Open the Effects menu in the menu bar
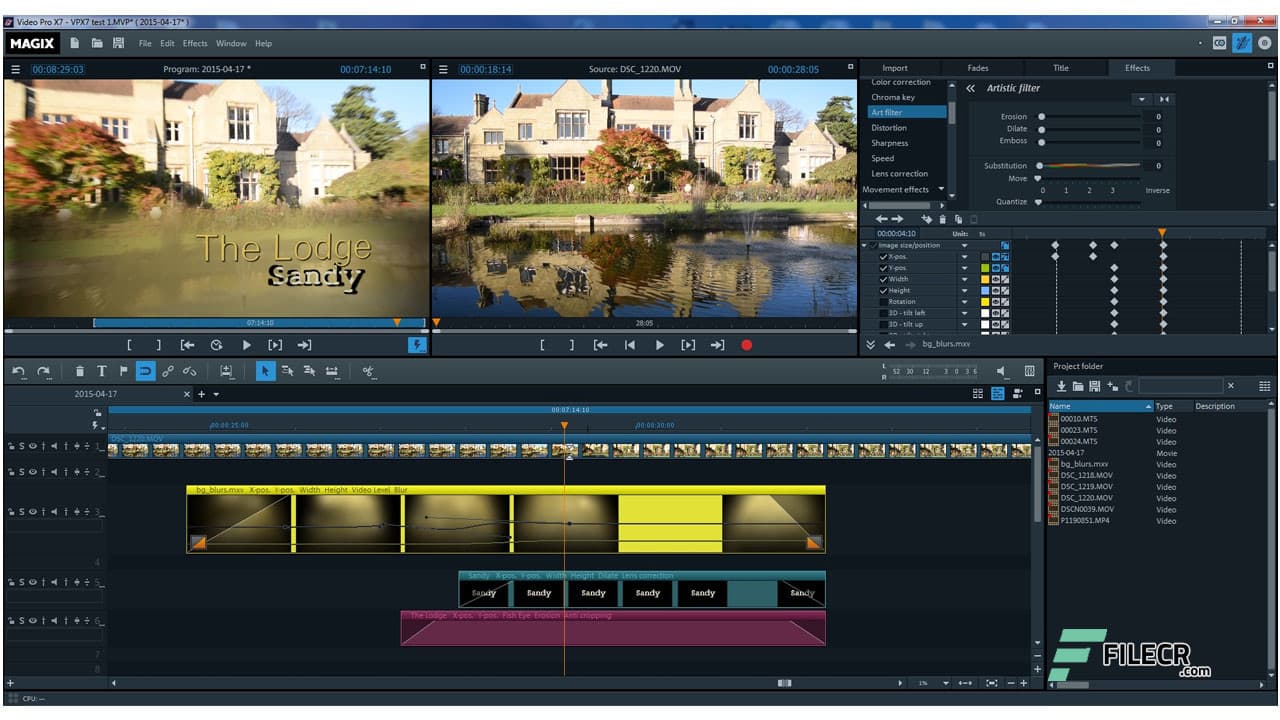The height and width of the screenshot is (720, 1280). (195, 43)
